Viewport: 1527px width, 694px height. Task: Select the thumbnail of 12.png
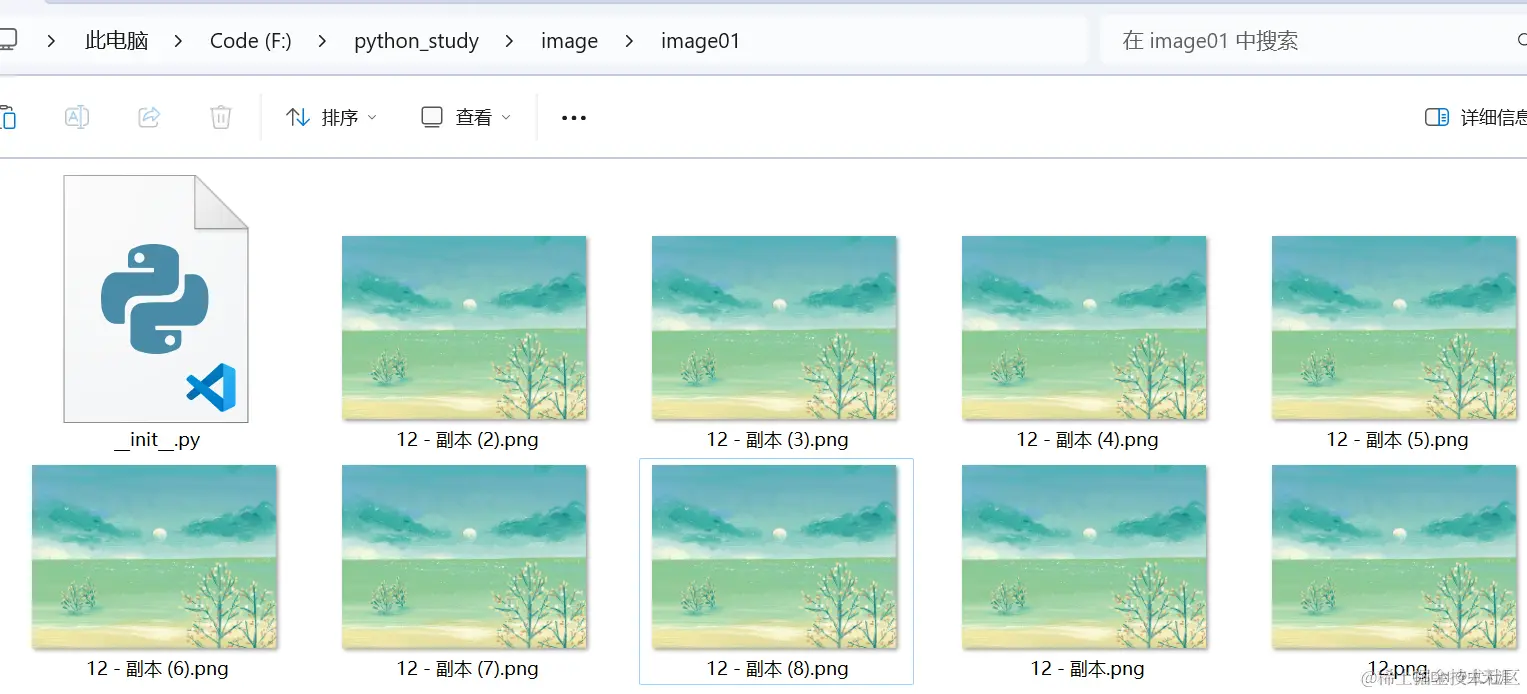[1394, 557]
